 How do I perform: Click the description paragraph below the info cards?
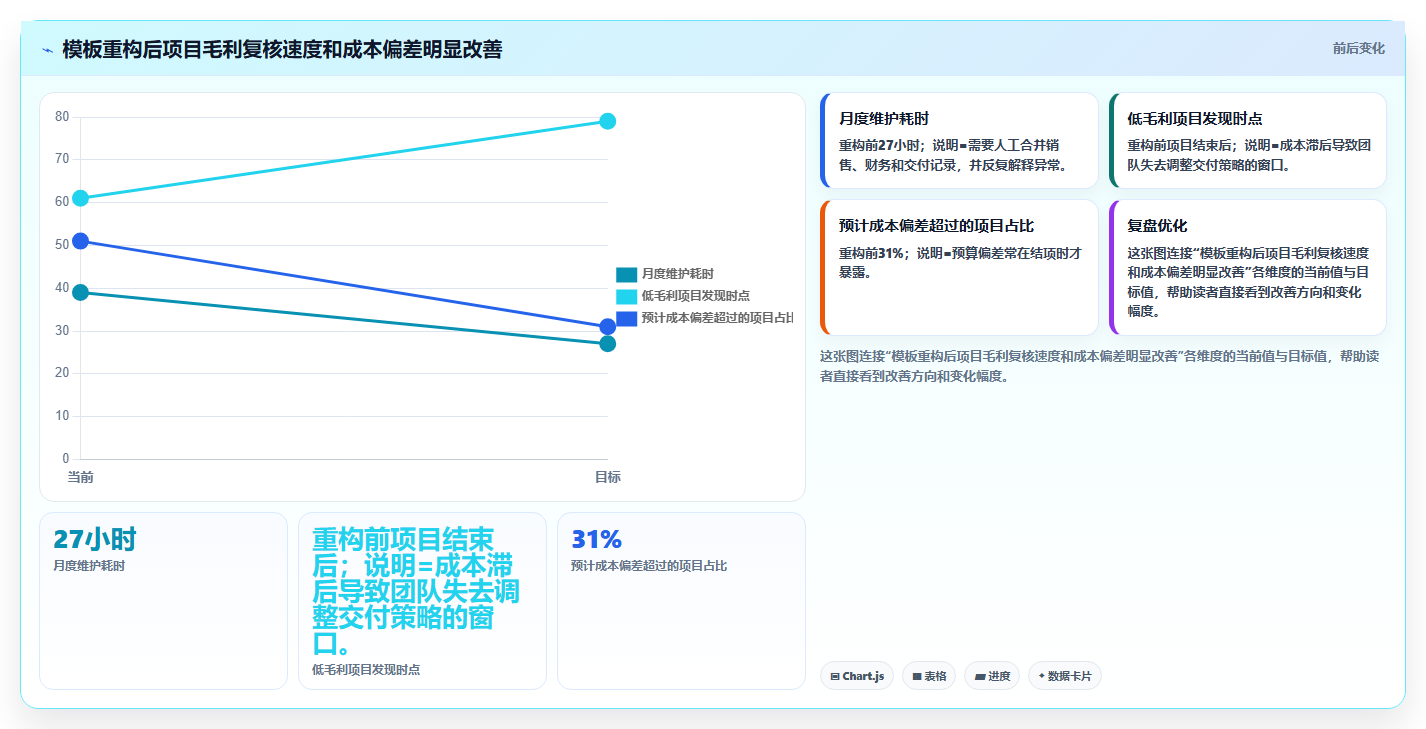[x=1099, y=366]
